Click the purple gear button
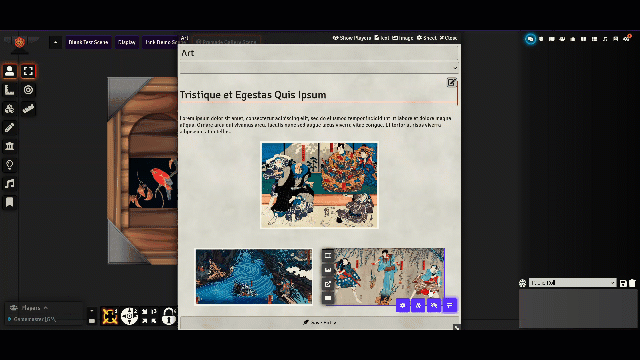640x360 pixels. coord(403,305)
